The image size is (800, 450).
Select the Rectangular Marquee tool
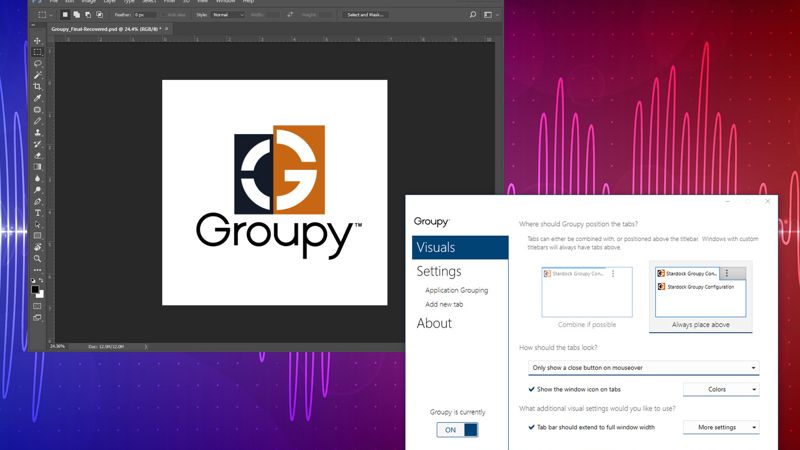[x=37, y=52]
